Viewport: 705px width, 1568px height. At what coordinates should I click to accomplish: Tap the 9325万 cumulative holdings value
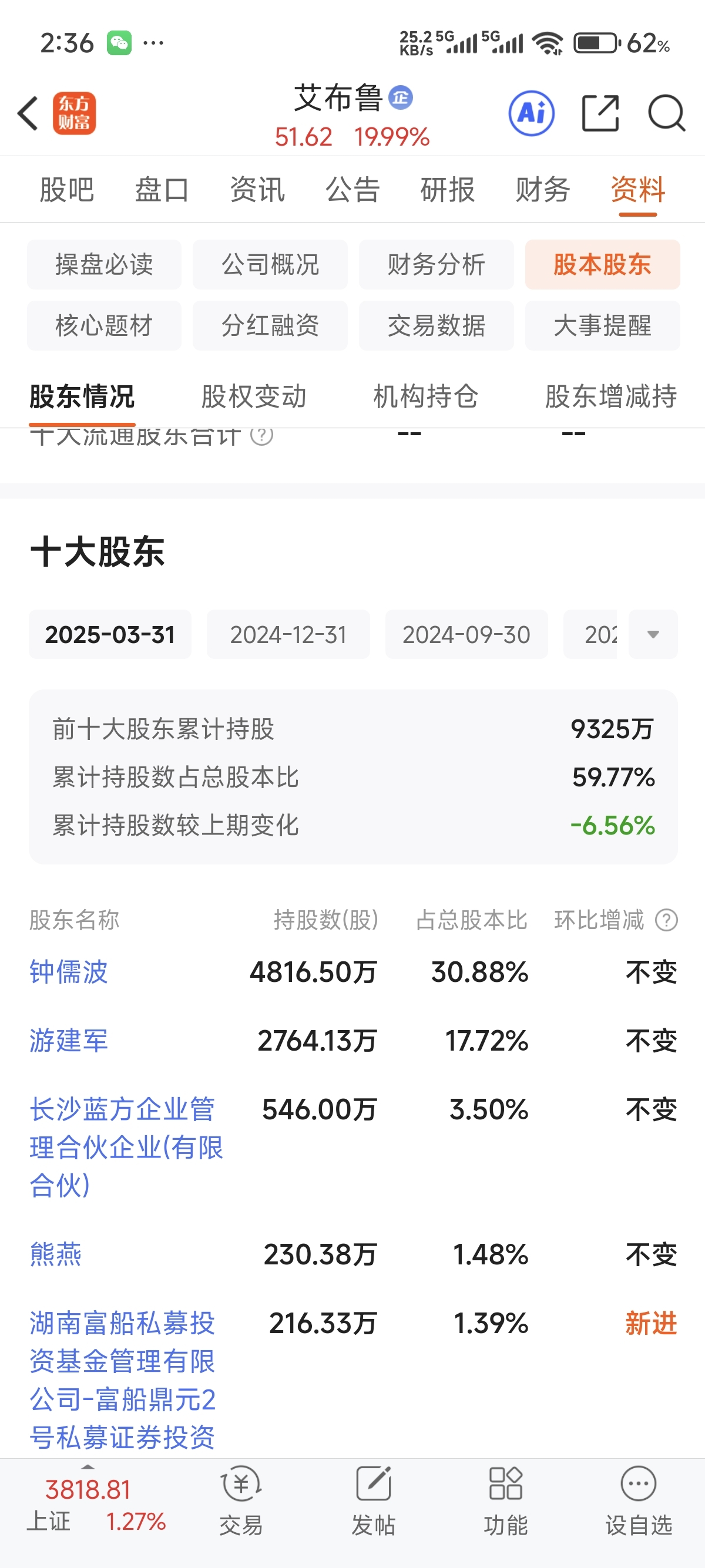pyautogui.click(x=612, y=729)
